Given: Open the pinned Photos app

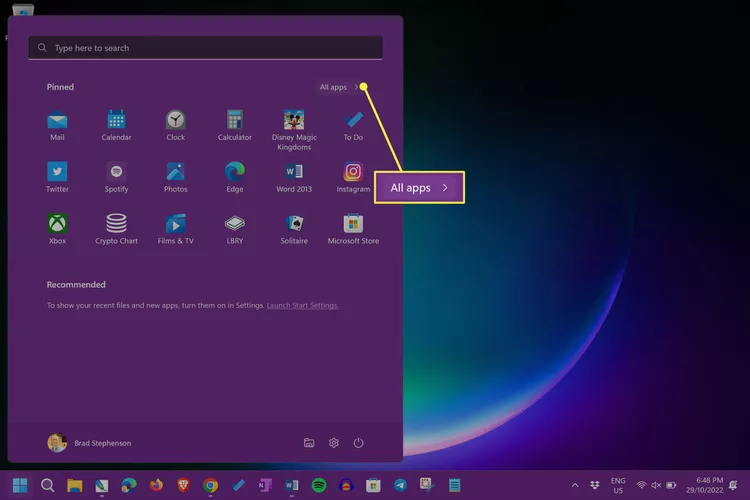Looking at the screenshot, I should click(x=176, y=177).
